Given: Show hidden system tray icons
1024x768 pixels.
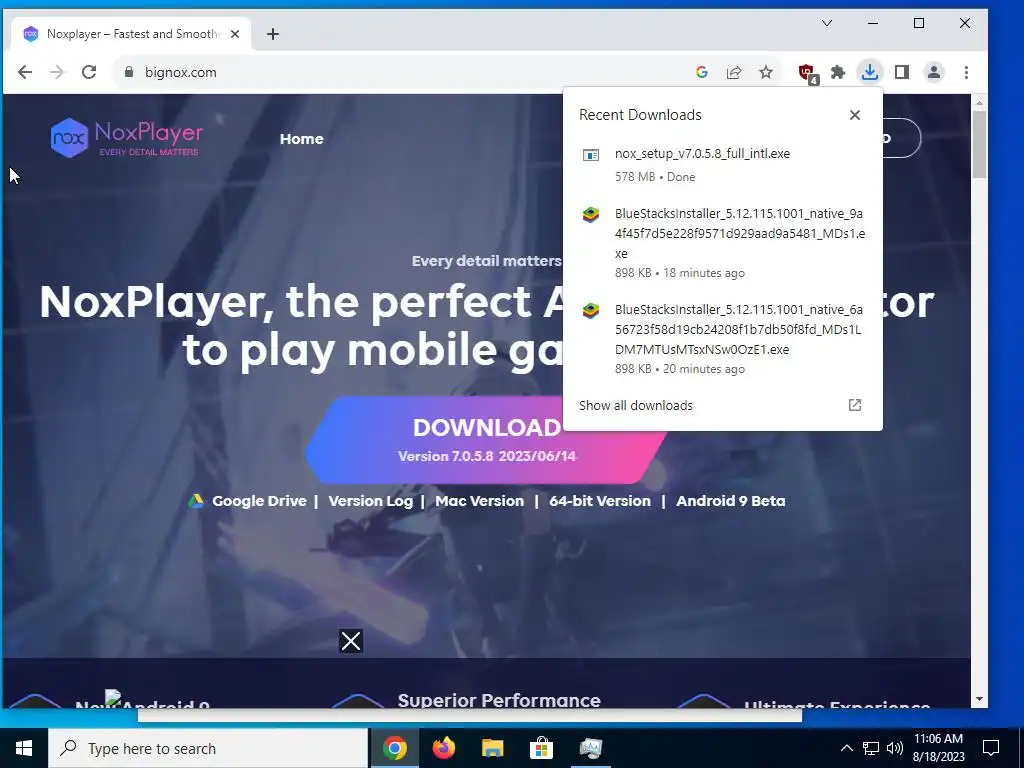Looking at the screenshot, I should (x=846, y=748).
